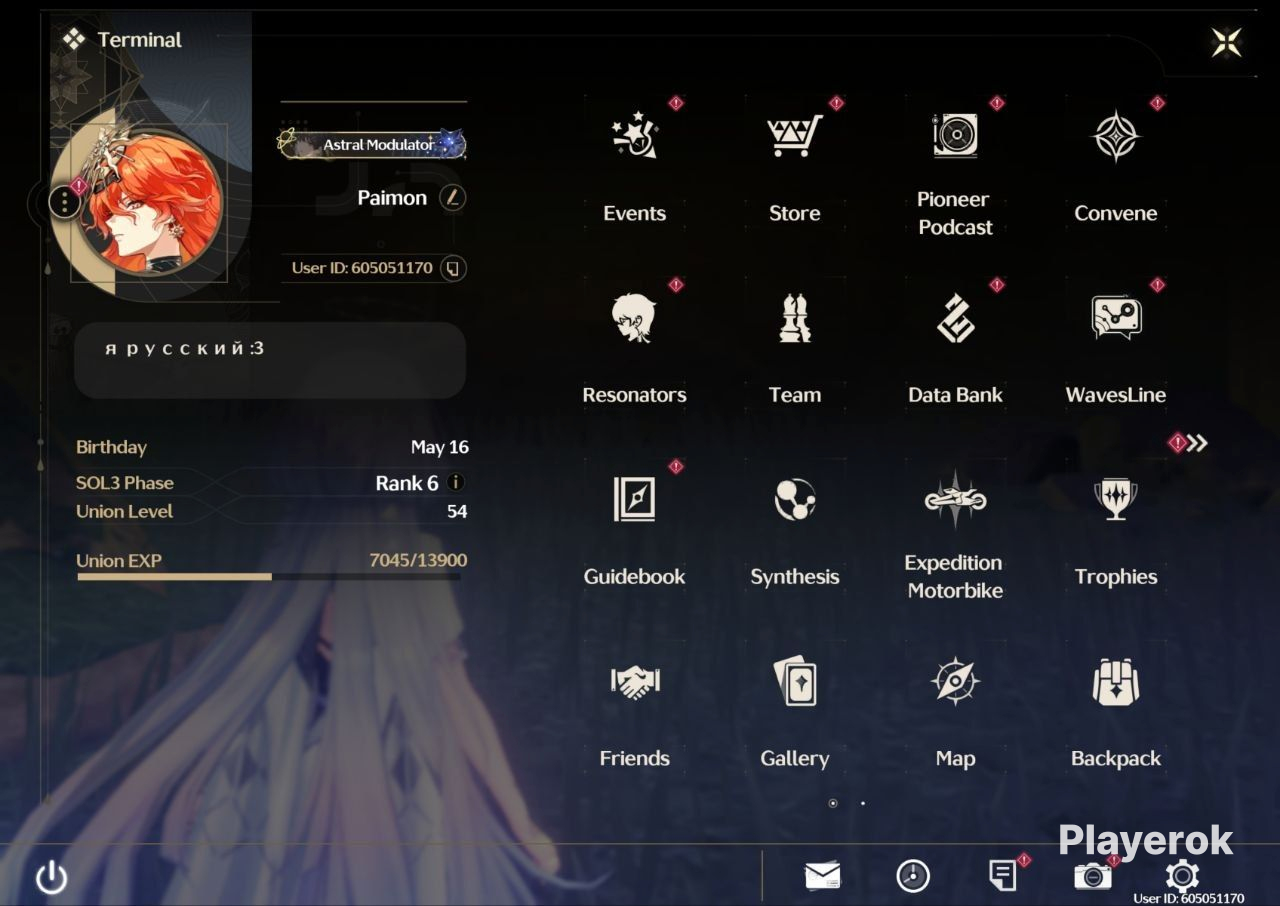Screen dimensions: 1280x906
Task: Switch to the first page dot
Action: pyautogui.click(x=833, y=803)
